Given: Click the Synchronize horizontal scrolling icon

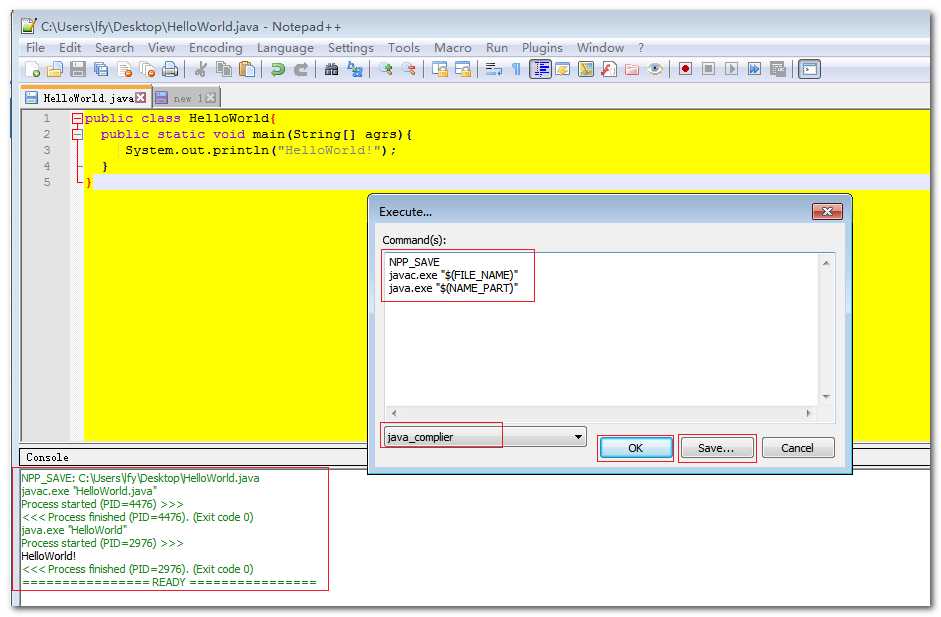Looking at the screenshot, I should pyautogui.click(x=463, y=70).
